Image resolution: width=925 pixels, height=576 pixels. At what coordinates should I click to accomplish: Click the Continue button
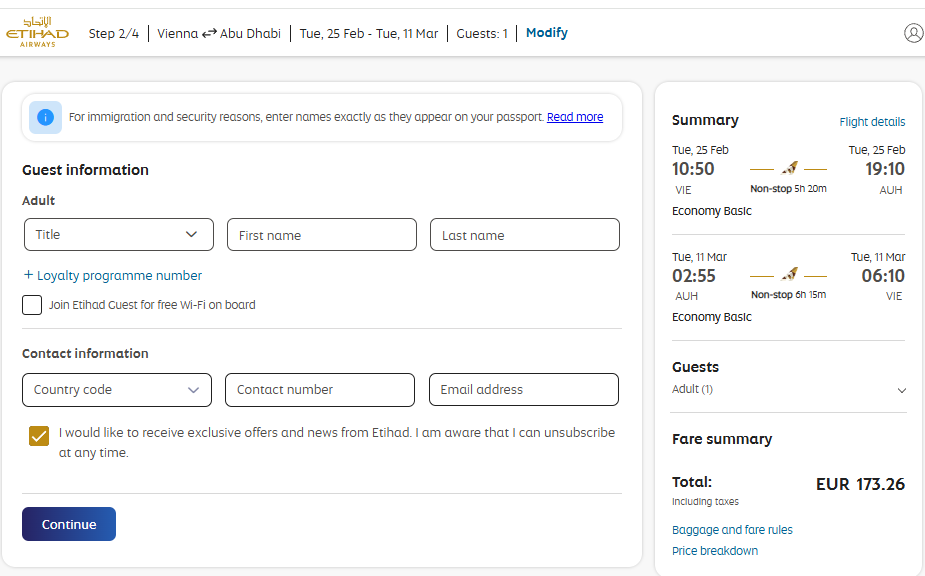(x=69, y=524)
